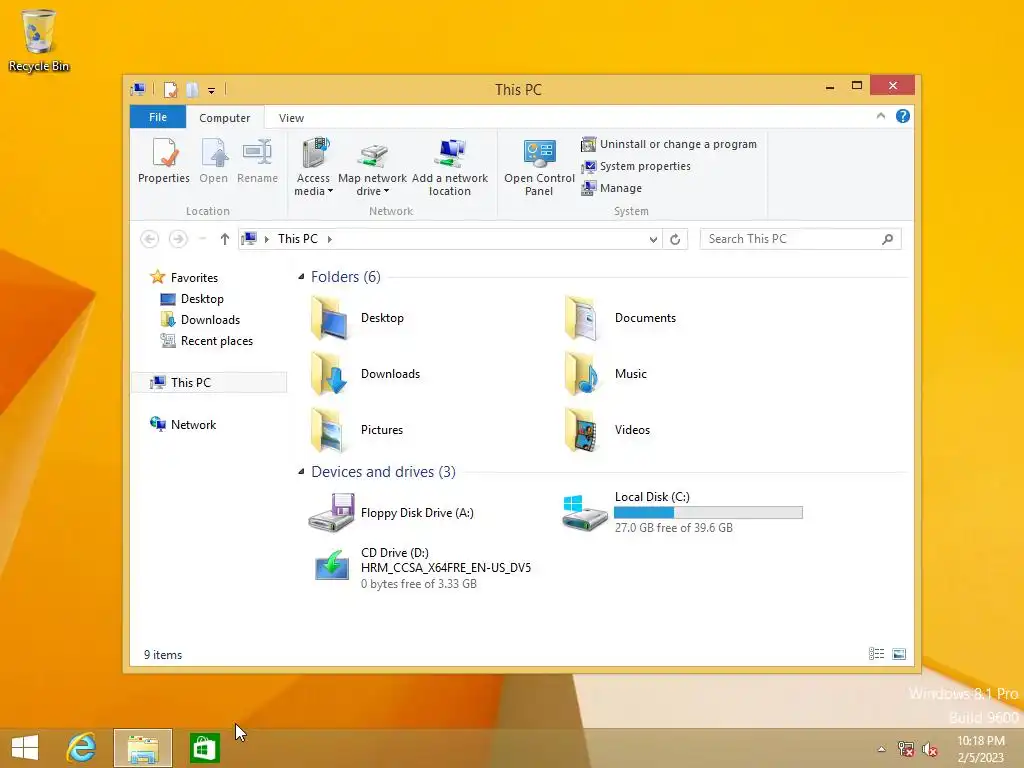
Task: Open the address bar history dropdown
Action: tap(653, 240)
